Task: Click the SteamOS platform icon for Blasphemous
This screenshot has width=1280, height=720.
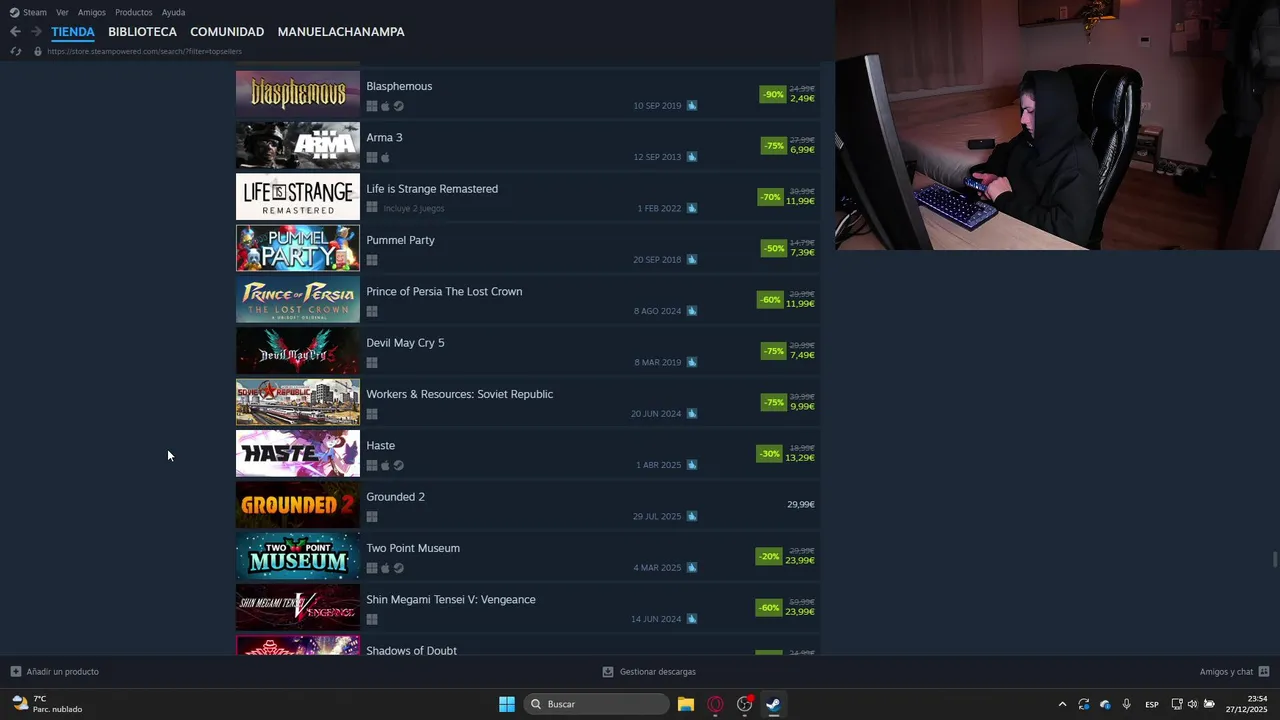Action: [x=398, y=106]
